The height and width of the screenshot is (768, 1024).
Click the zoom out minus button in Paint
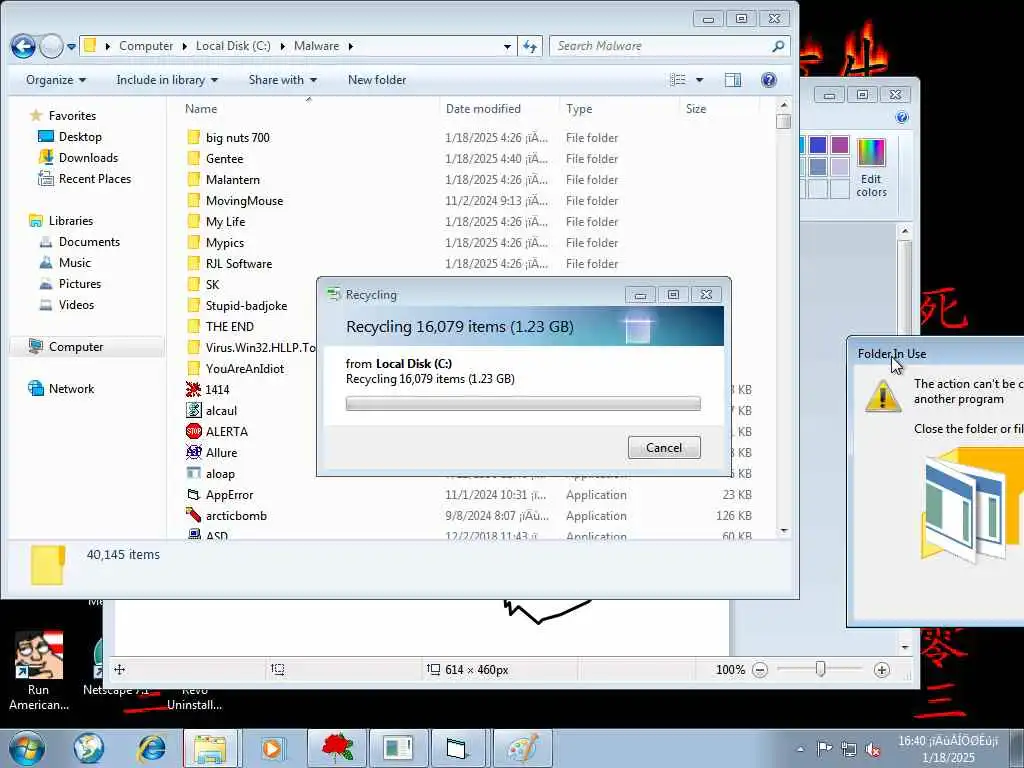click(760, 669)
